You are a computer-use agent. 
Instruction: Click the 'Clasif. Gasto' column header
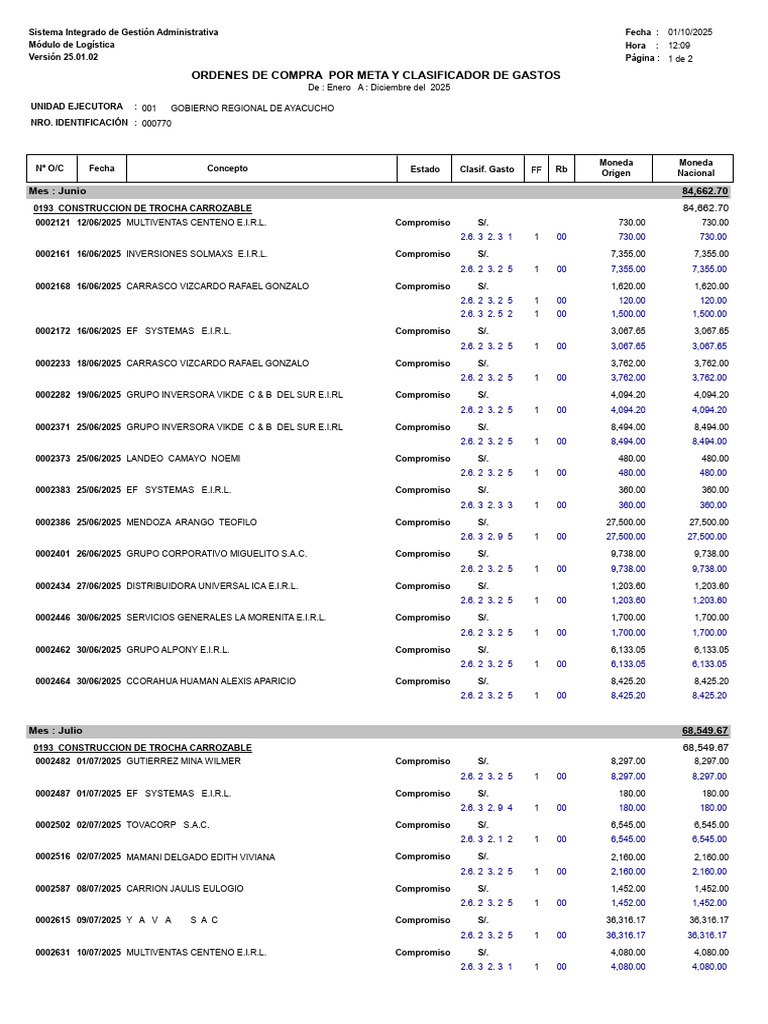(487, 168)
